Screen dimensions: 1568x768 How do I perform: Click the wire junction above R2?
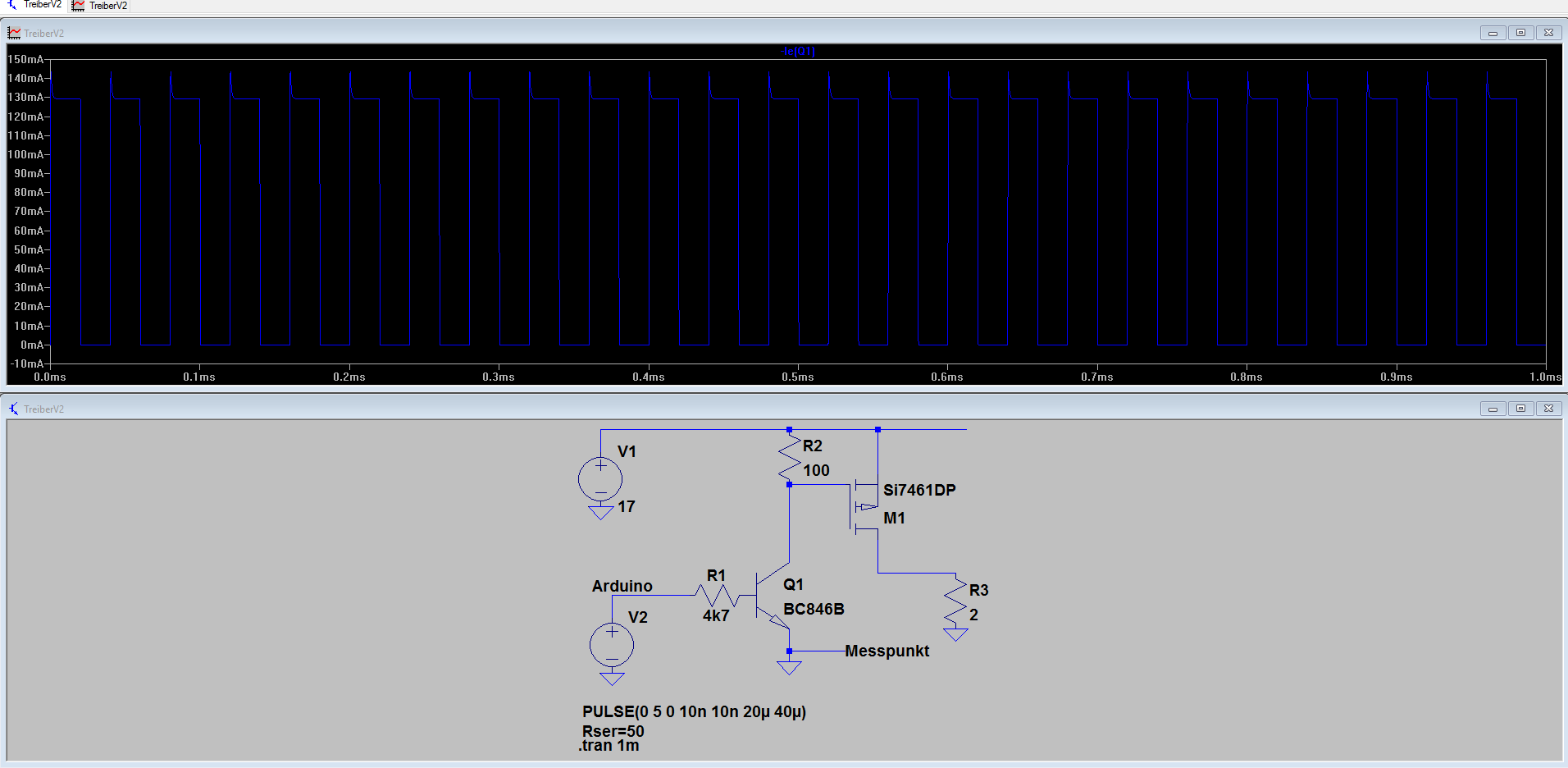tap(789, 429)
